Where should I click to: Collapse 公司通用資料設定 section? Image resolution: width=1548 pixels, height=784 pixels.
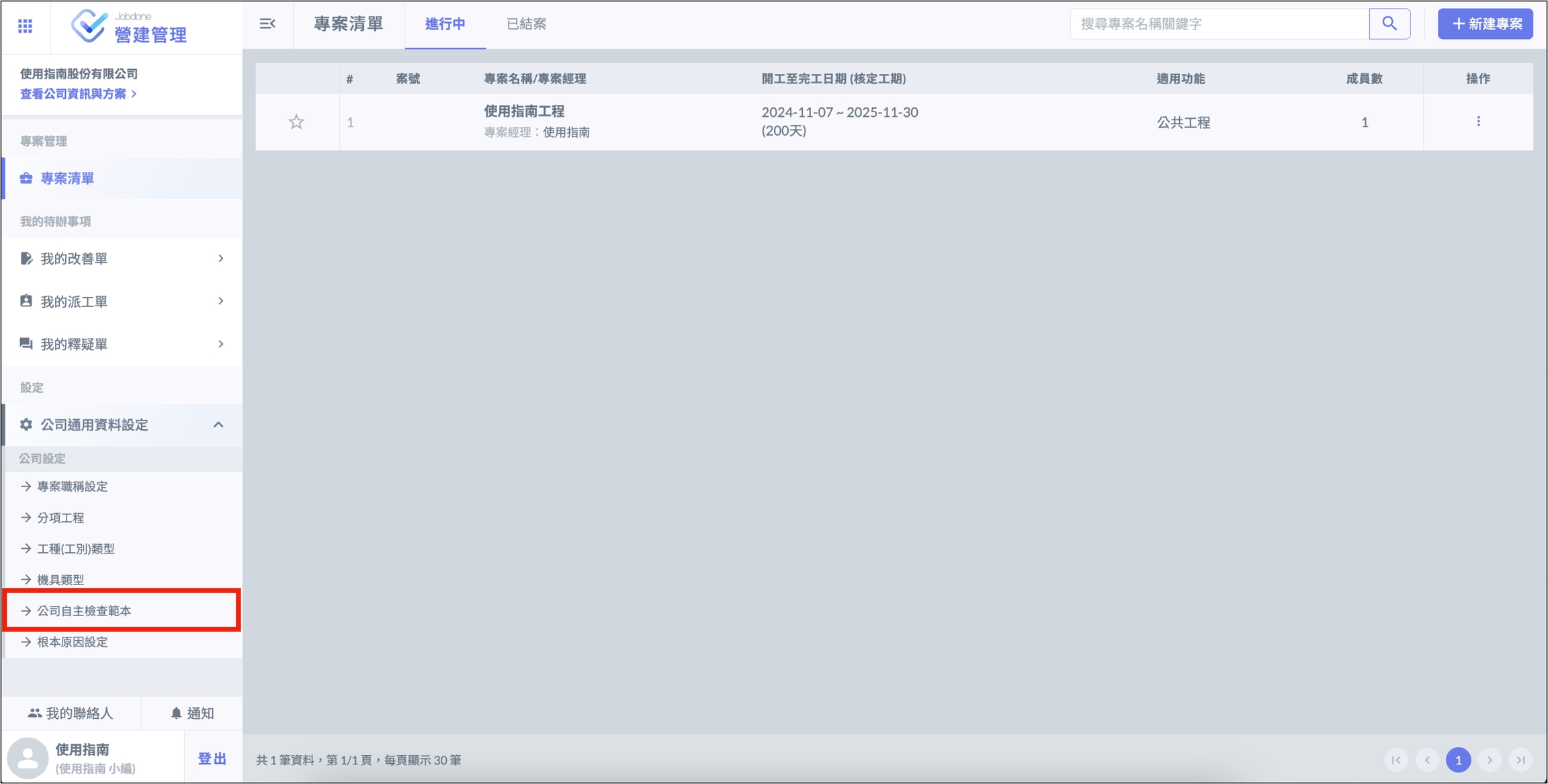(218, 425)
